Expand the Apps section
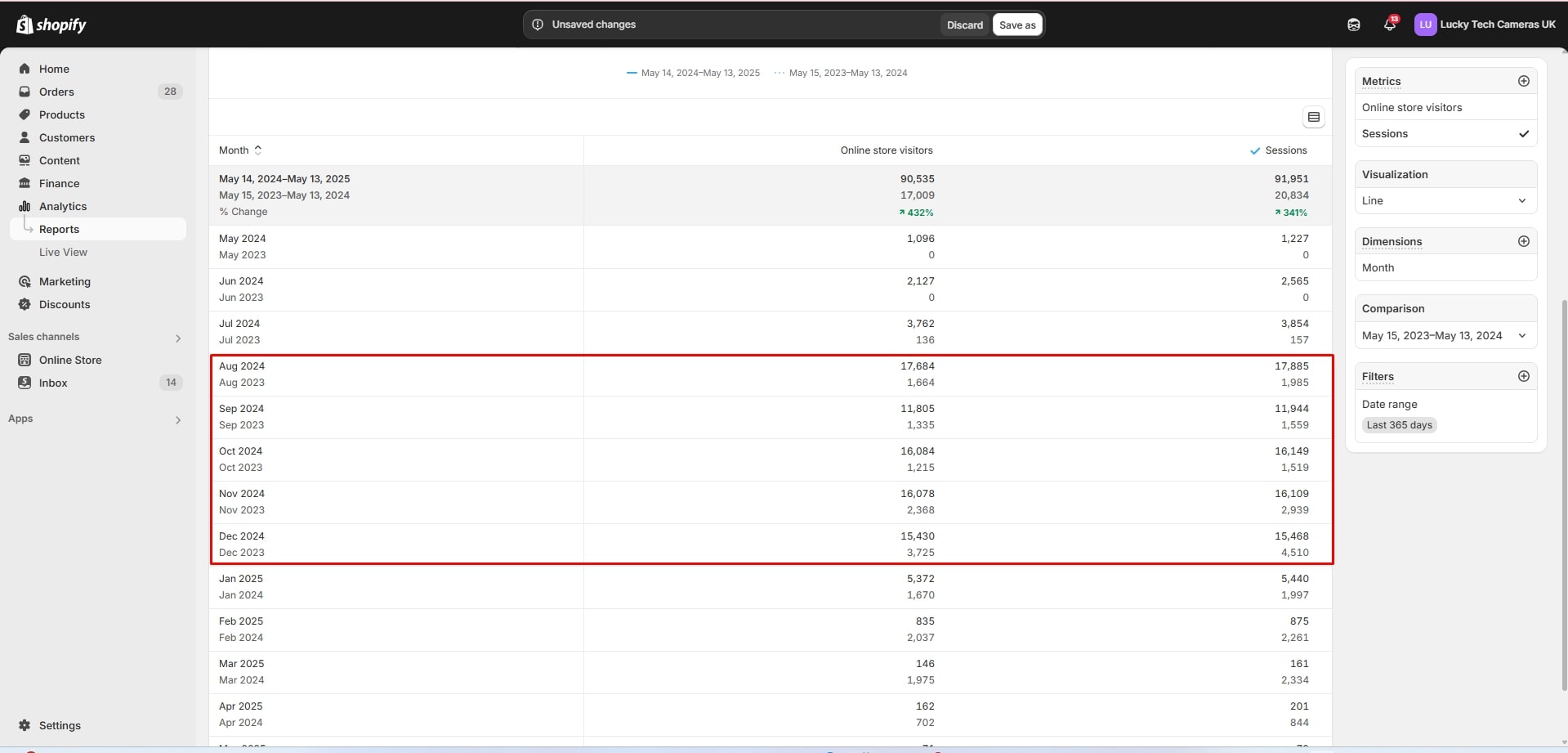Viewport: 1568px width, 753px height. coord(178,419)
